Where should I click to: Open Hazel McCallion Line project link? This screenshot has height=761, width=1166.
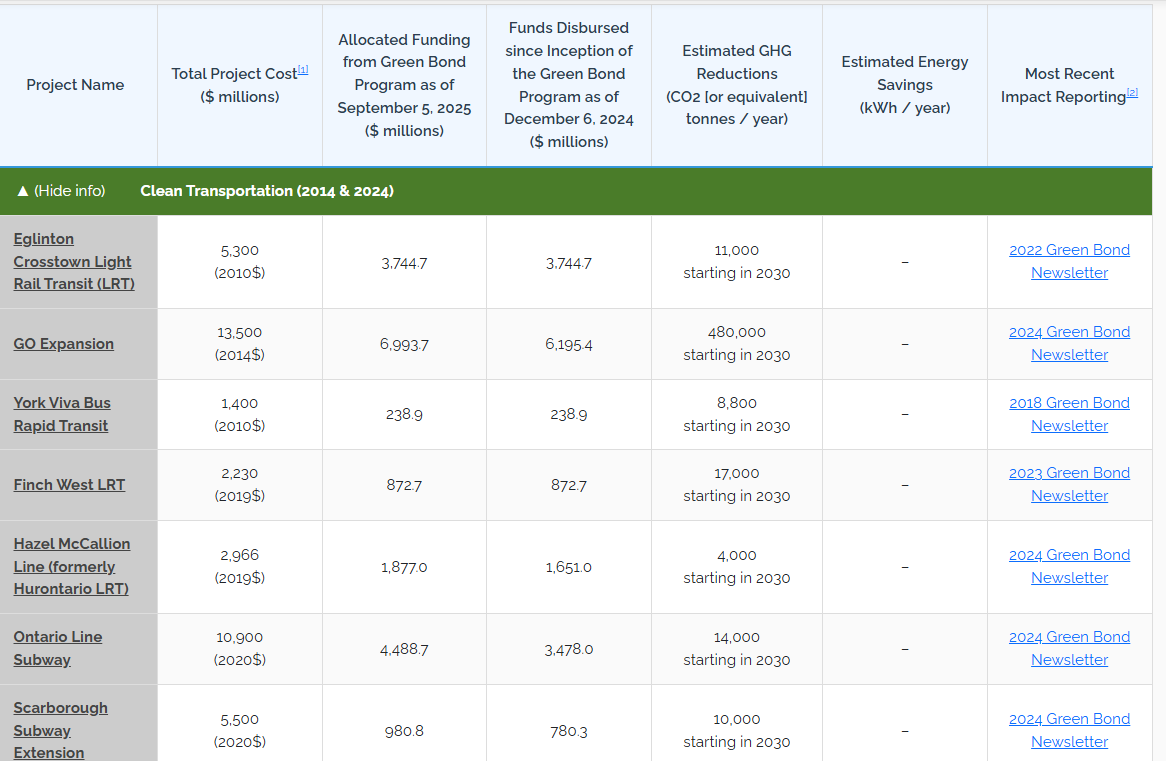click(72, 566)
